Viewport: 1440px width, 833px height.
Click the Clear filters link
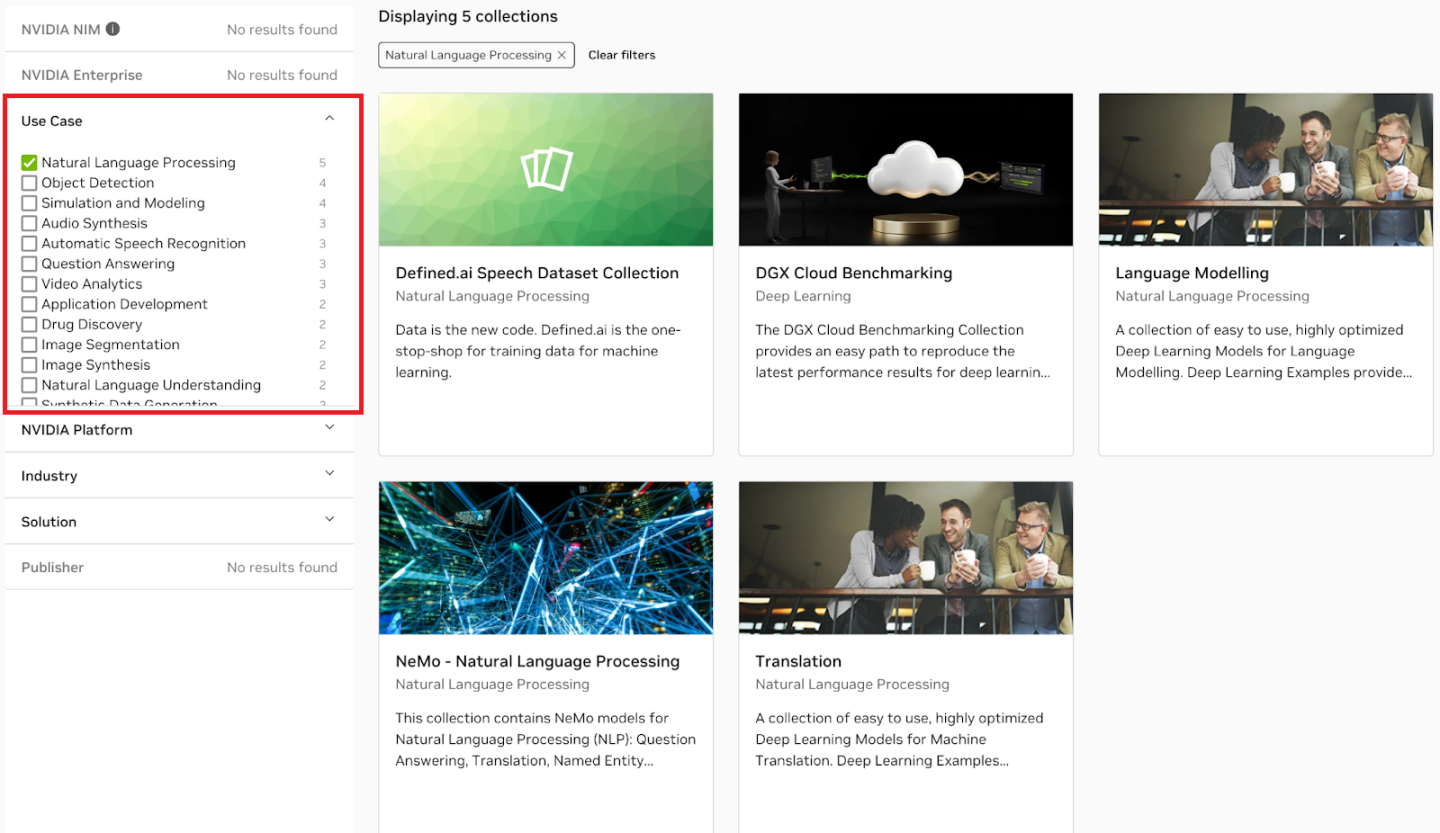coord(622,55)
